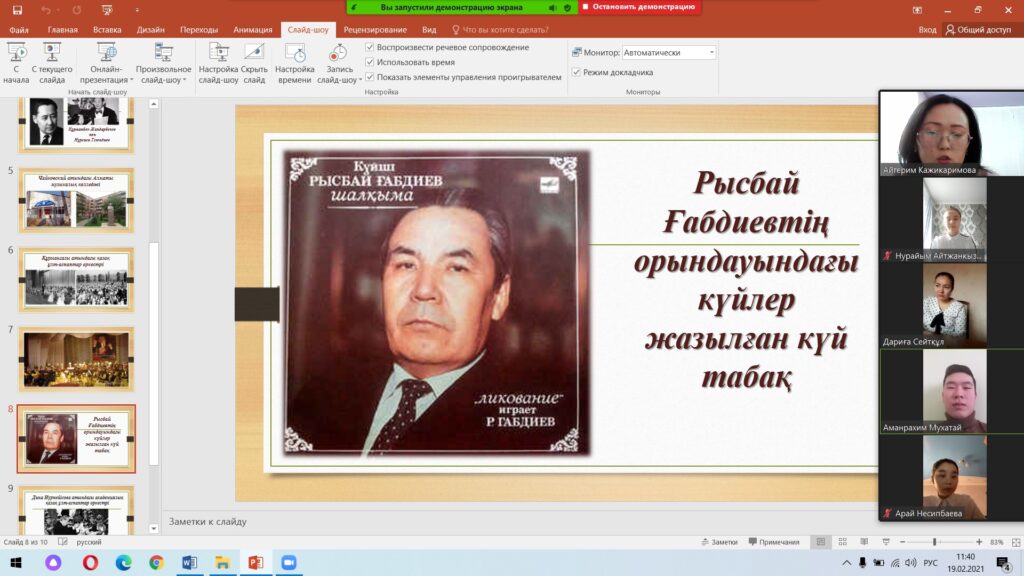
Task: Toggle Показать элементы управления проигрывателем checkbox
Action: point(370,77)
